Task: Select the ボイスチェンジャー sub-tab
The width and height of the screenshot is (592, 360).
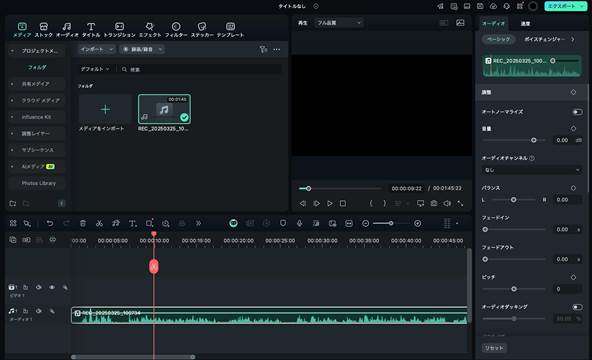Action: pos(544,39)
